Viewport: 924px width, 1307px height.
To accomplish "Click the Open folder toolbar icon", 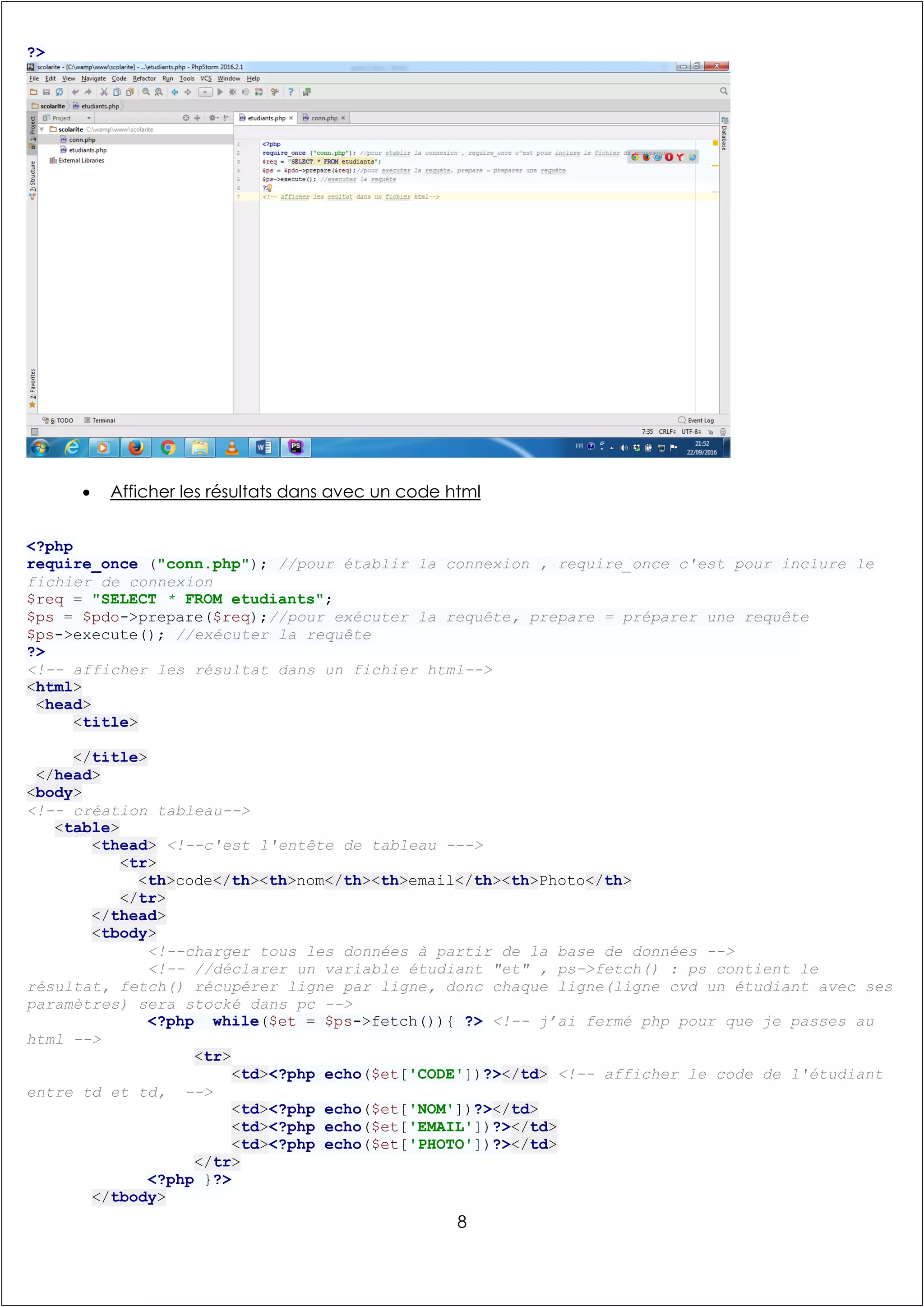I will coord(33,92).
